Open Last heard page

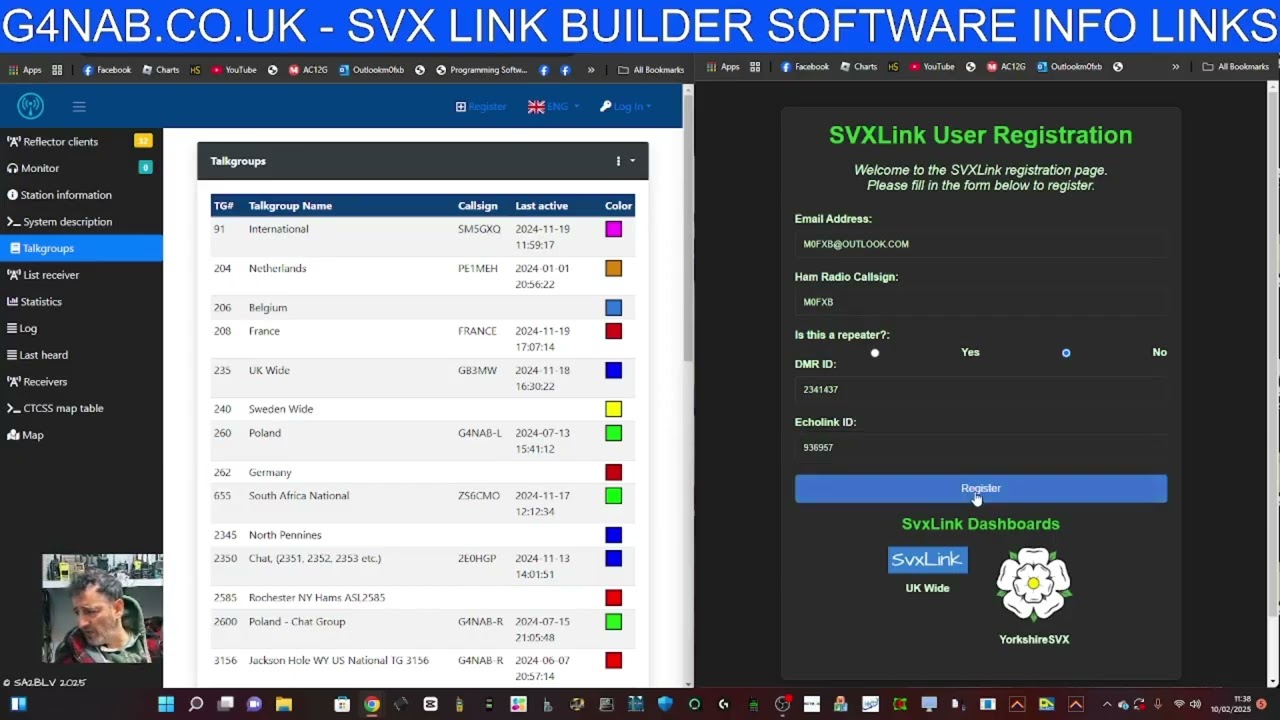80,355
